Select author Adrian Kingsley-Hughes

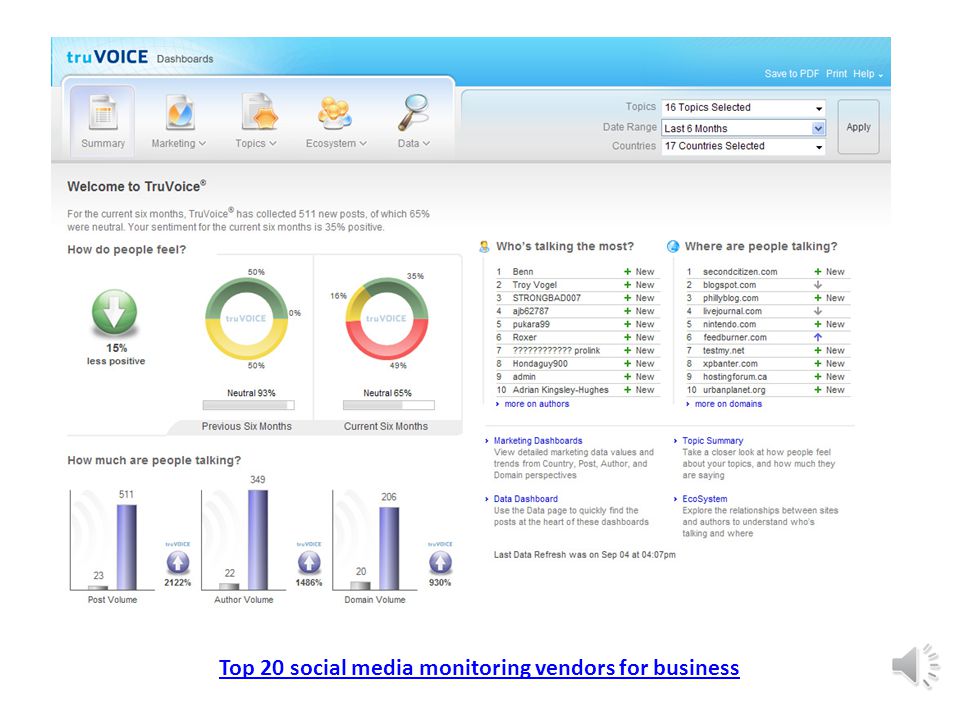[x=561, y=390]
